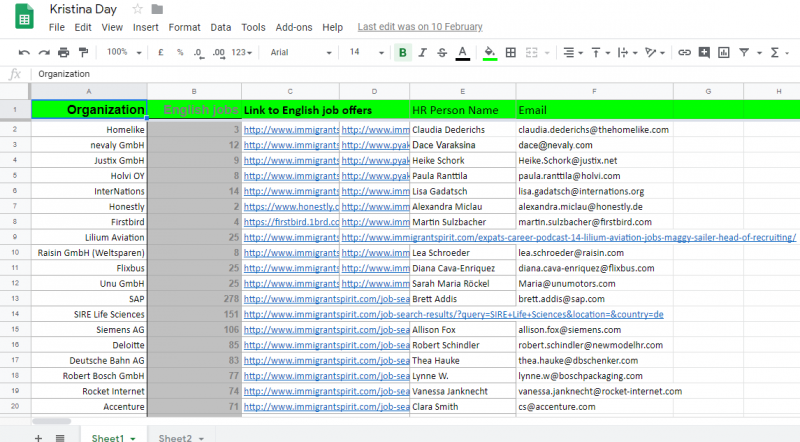
Task: Select the Organization header cell
Action: 89,110
